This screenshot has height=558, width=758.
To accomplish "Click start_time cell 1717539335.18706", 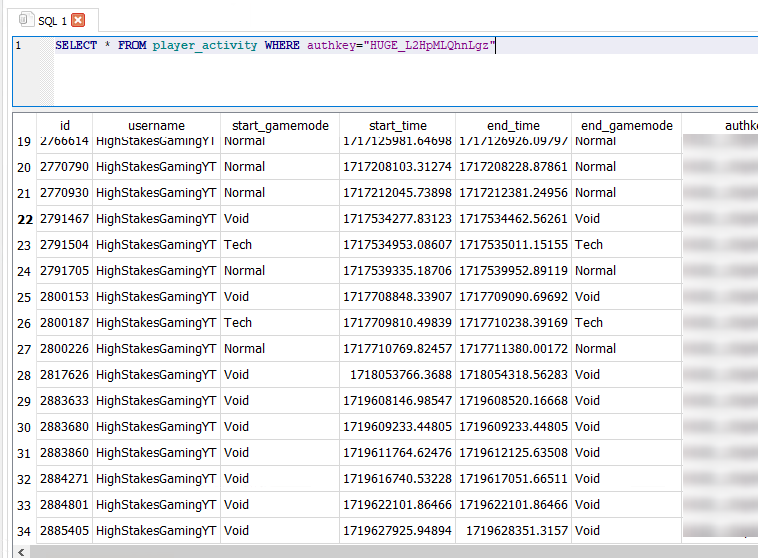I will [x=397, y=271].
